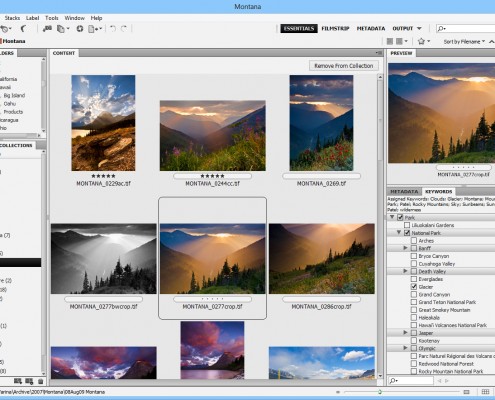495x400 pixels.
Task: Switch to Metadata workspace
Action: (x=371, y=29)
